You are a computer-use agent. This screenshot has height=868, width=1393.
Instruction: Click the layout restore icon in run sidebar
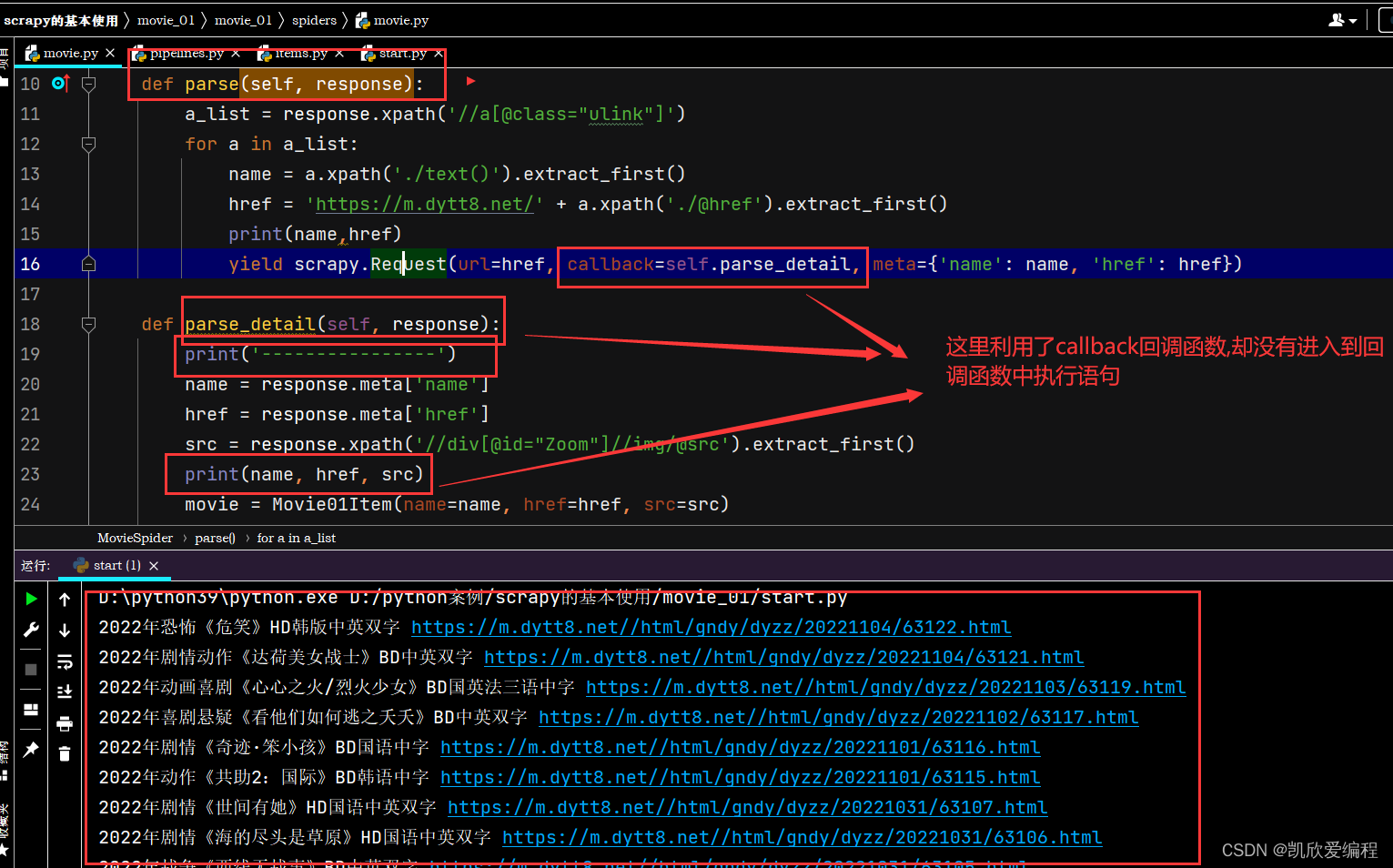coord(31,710)
